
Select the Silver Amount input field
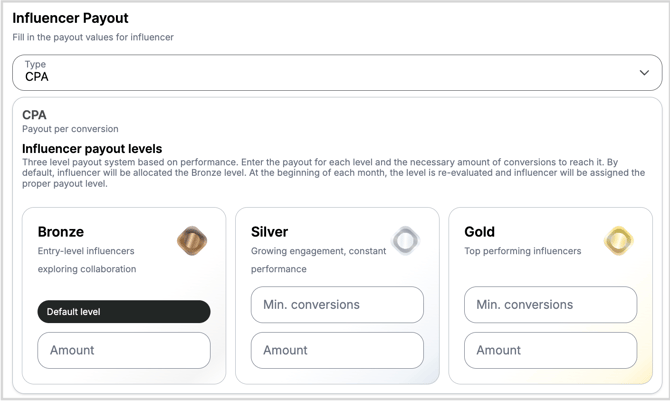(337, 350)
